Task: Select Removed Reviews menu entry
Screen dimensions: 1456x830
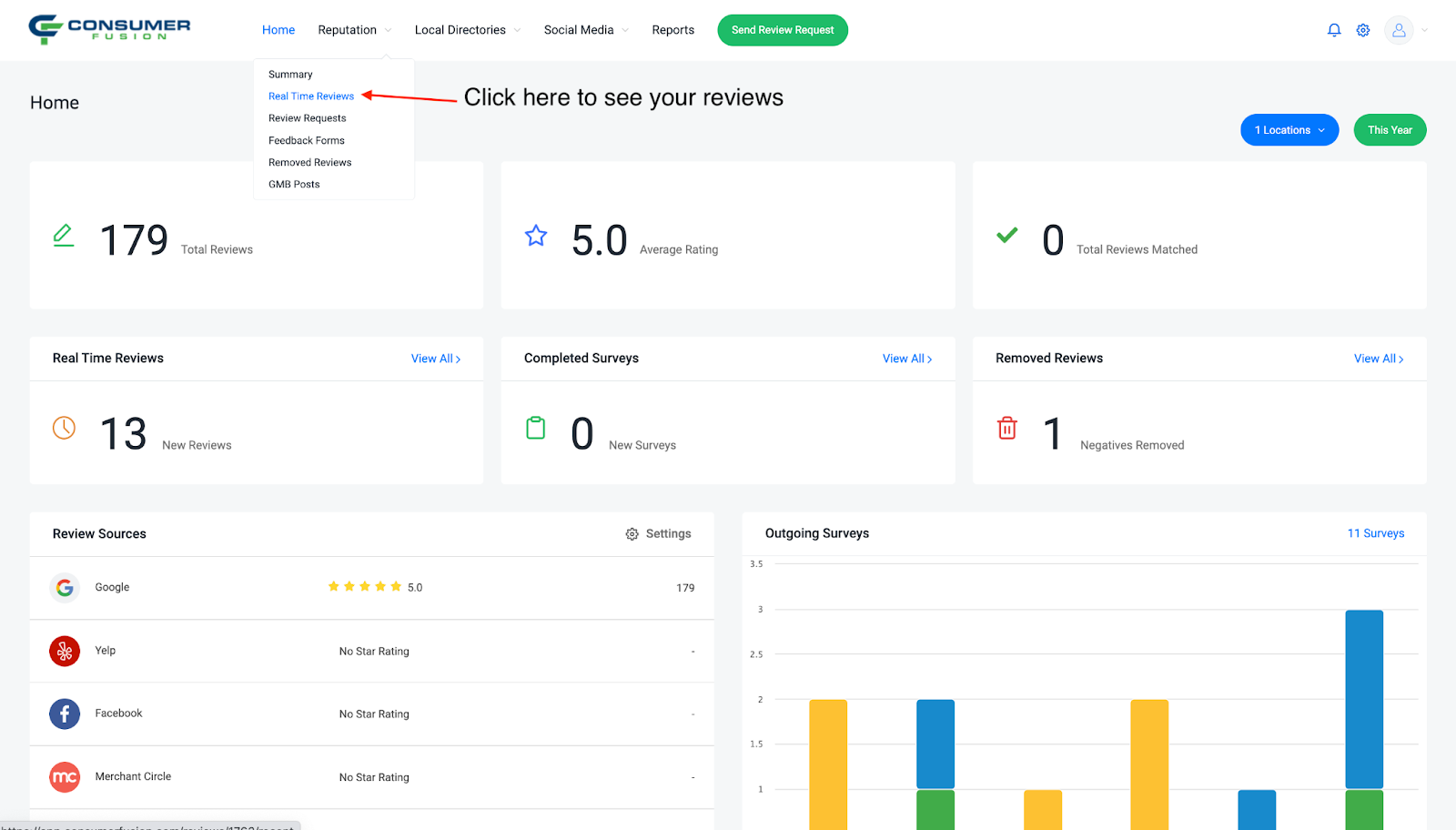Action: pos(310,162)
